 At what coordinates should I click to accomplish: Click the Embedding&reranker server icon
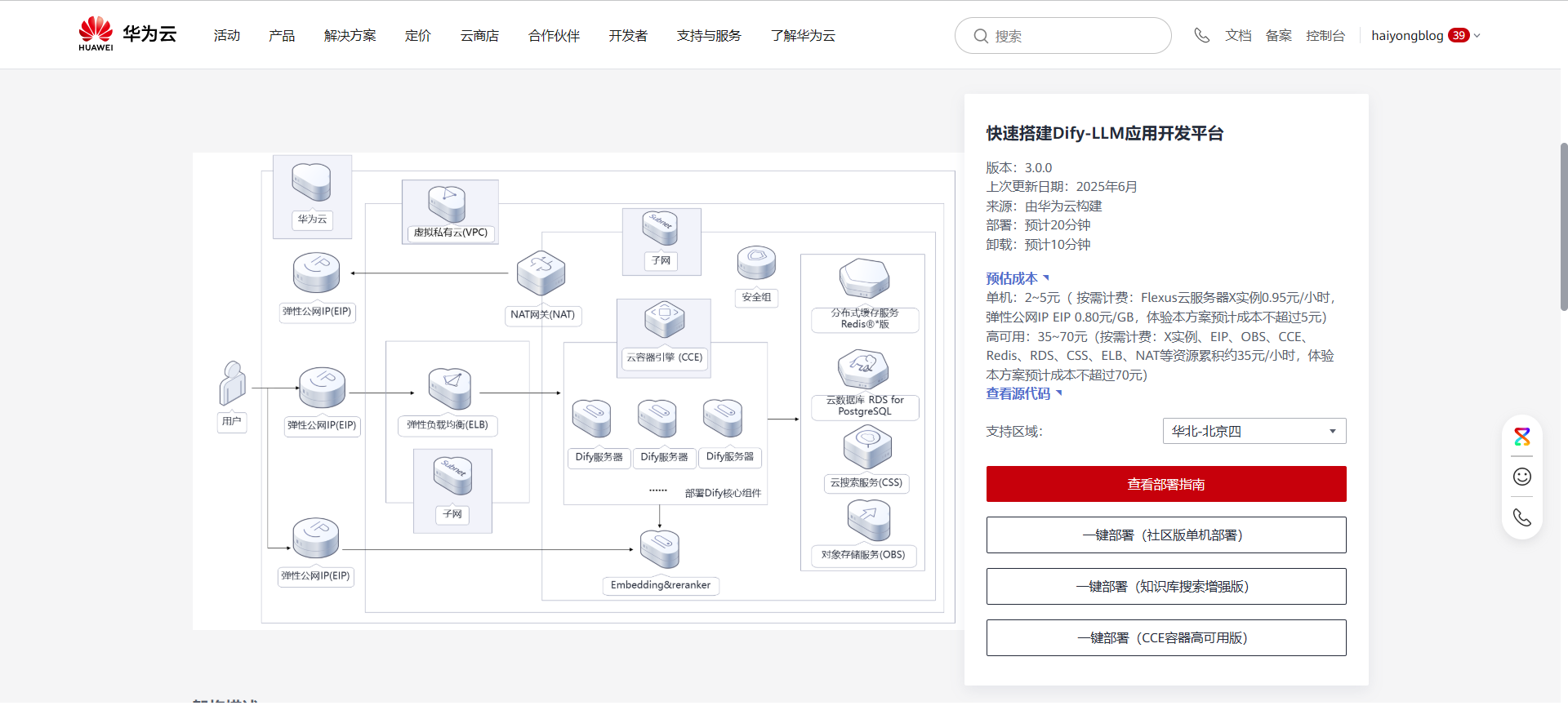pos(660,550)
